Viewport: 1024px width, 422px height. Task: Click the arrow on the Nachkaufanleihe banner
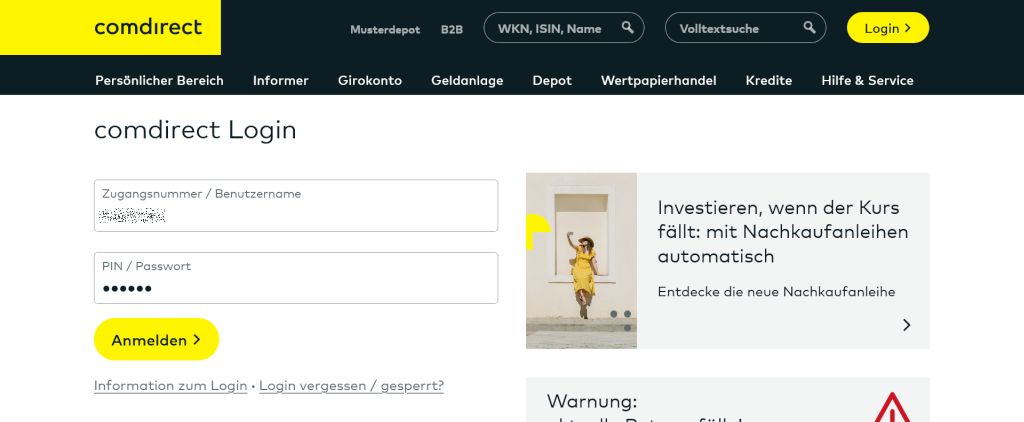click(x=906, y=325)
